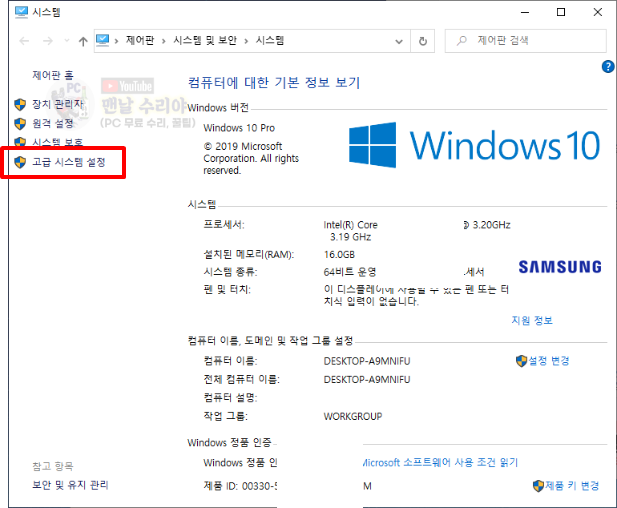Click the SAMSUNG manufacturer logo
Screen dimensions: 617x508
coord(560,267)
